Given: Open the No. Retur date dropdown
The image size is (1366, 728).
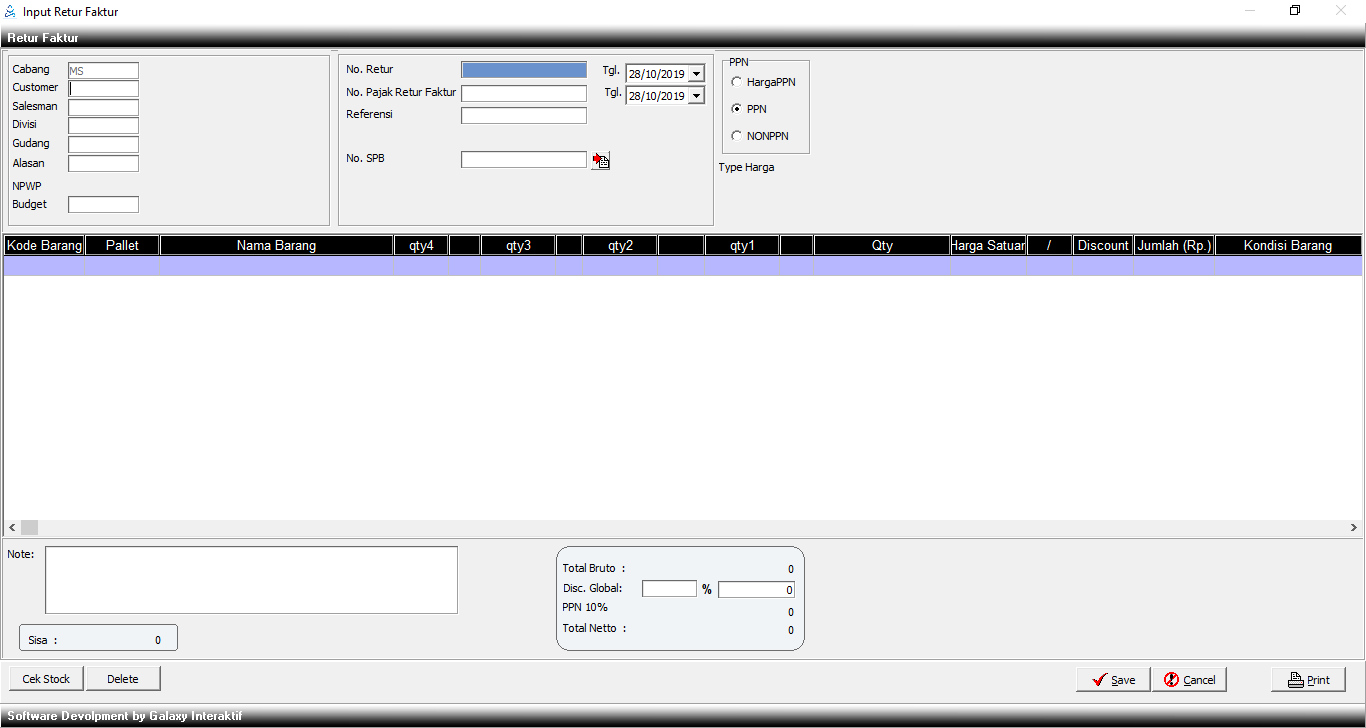Looking at the screenshot, I should (697, 74).
